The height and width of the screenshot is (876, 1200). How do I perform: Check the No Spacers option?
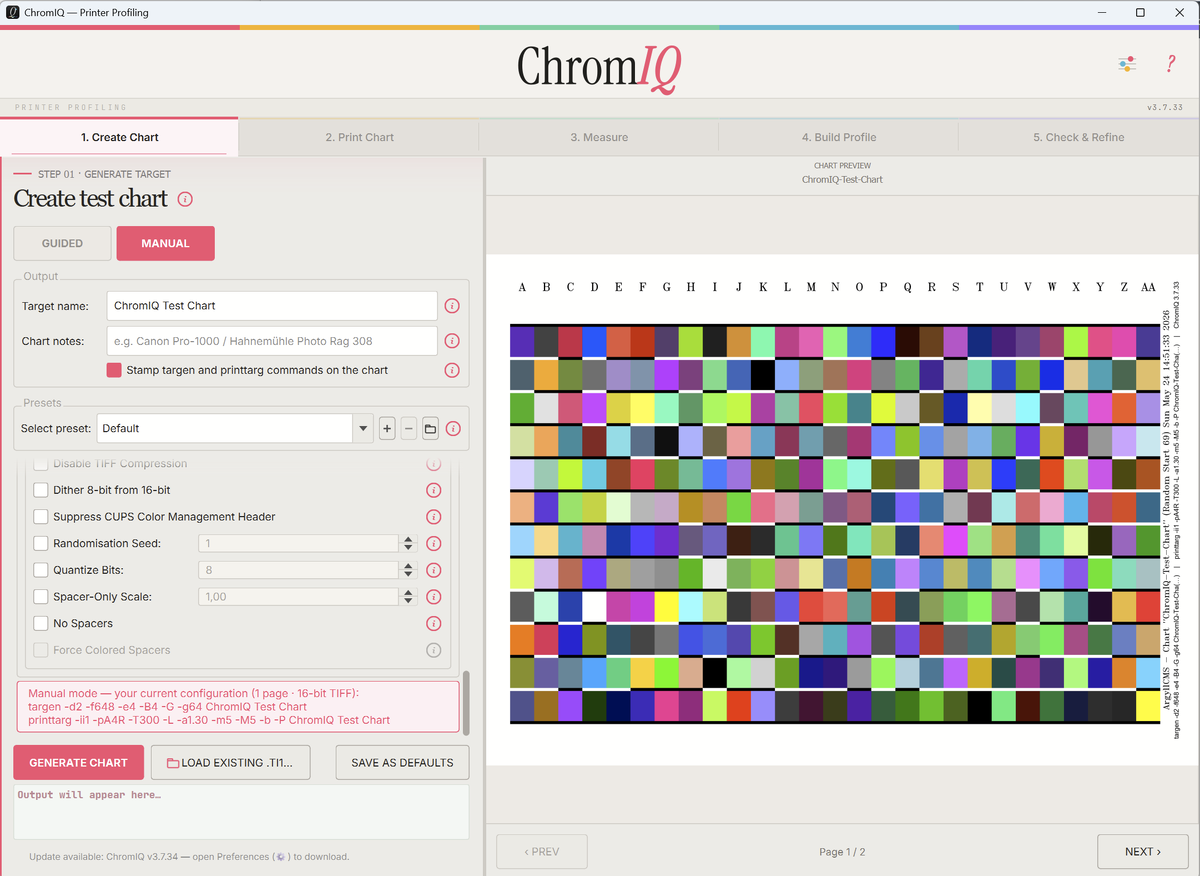click(x=41, y=624)
